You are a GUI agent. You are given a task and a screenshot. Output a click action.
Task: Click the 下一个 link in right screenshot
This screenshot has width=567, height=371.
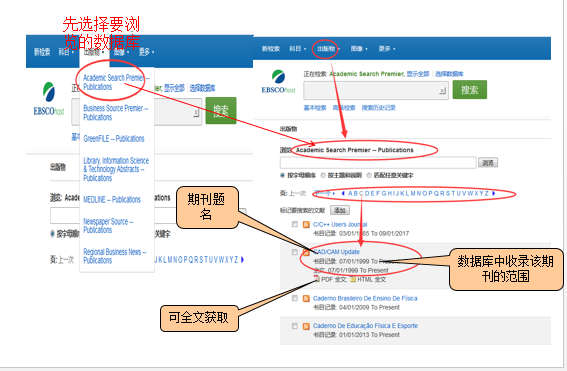click(324, 193)
